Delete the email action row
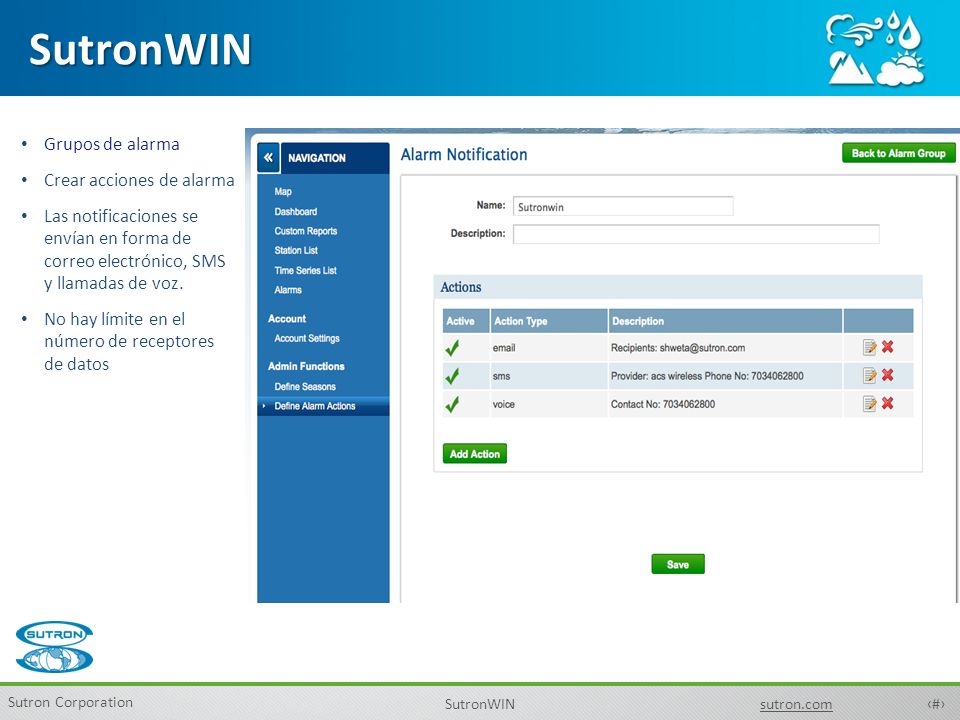 [888, 347]
